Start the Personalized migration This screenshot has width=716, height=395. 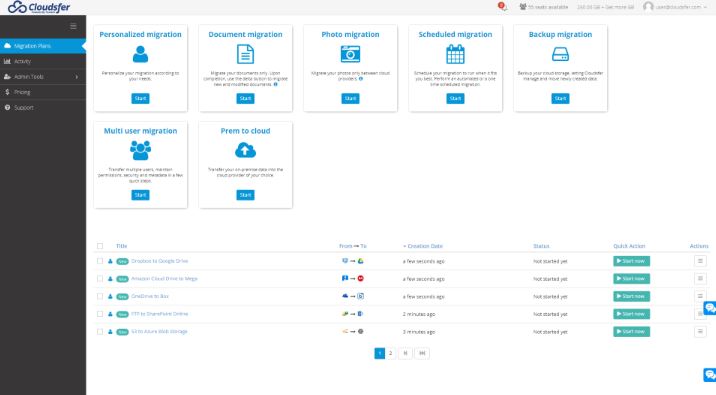coord(140,99)
